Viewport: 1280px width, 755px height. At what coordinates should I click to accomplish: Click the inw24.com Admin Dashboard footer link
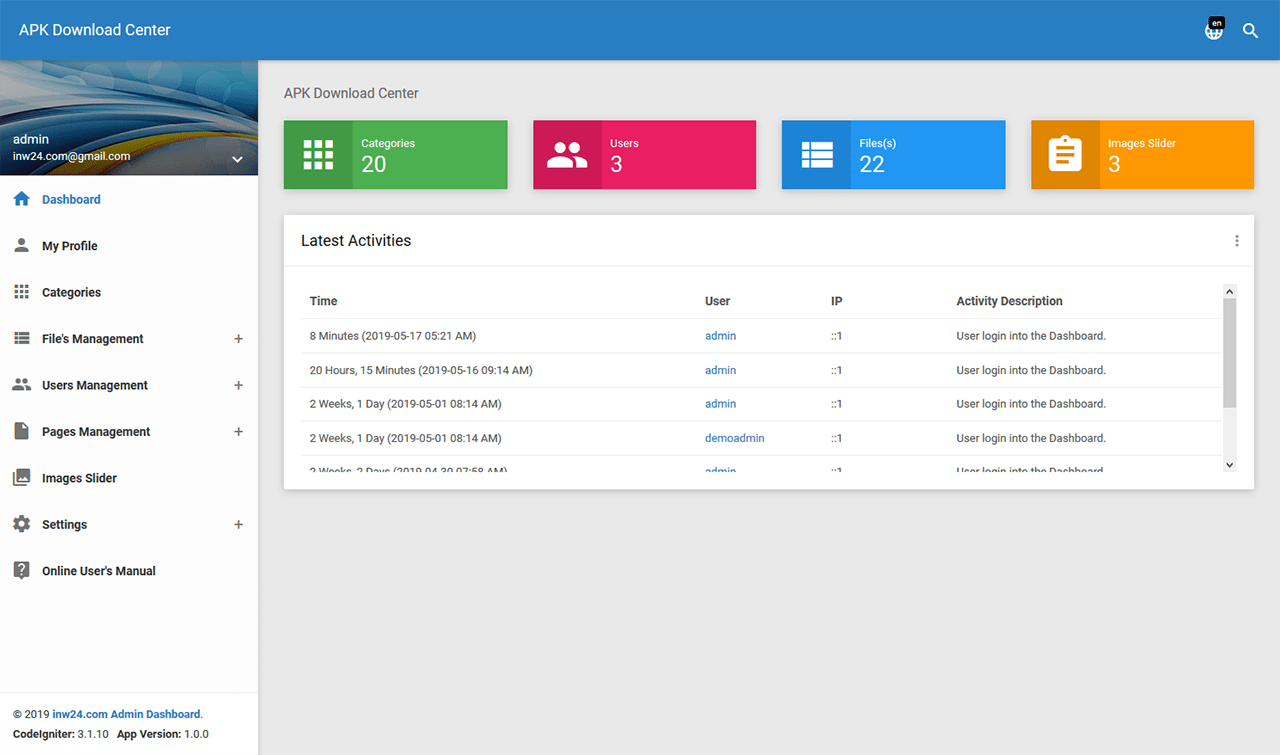126,714
